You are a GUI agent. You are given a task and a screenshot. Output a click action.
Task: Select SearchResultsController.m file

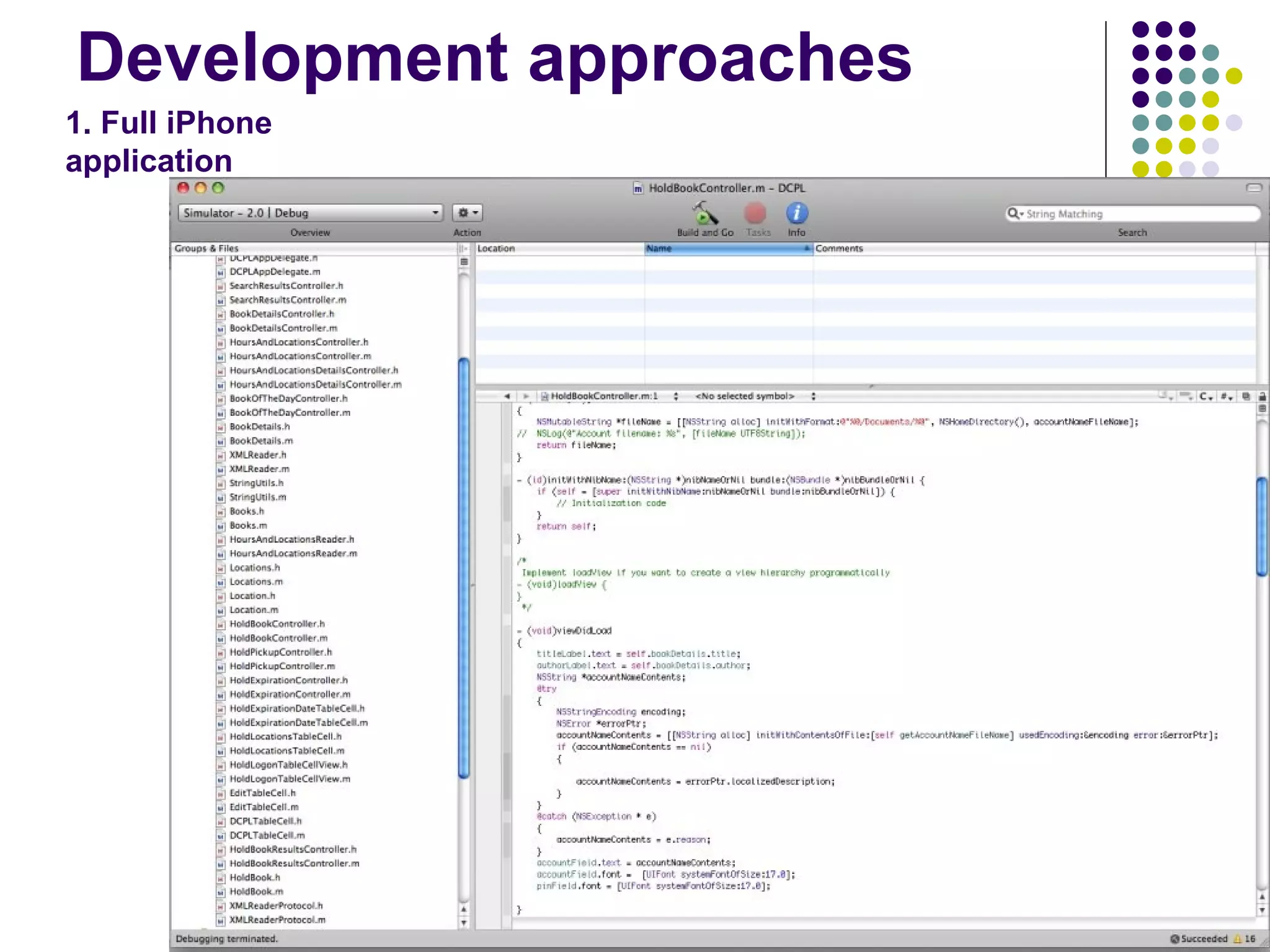click(x=288, y=300)
